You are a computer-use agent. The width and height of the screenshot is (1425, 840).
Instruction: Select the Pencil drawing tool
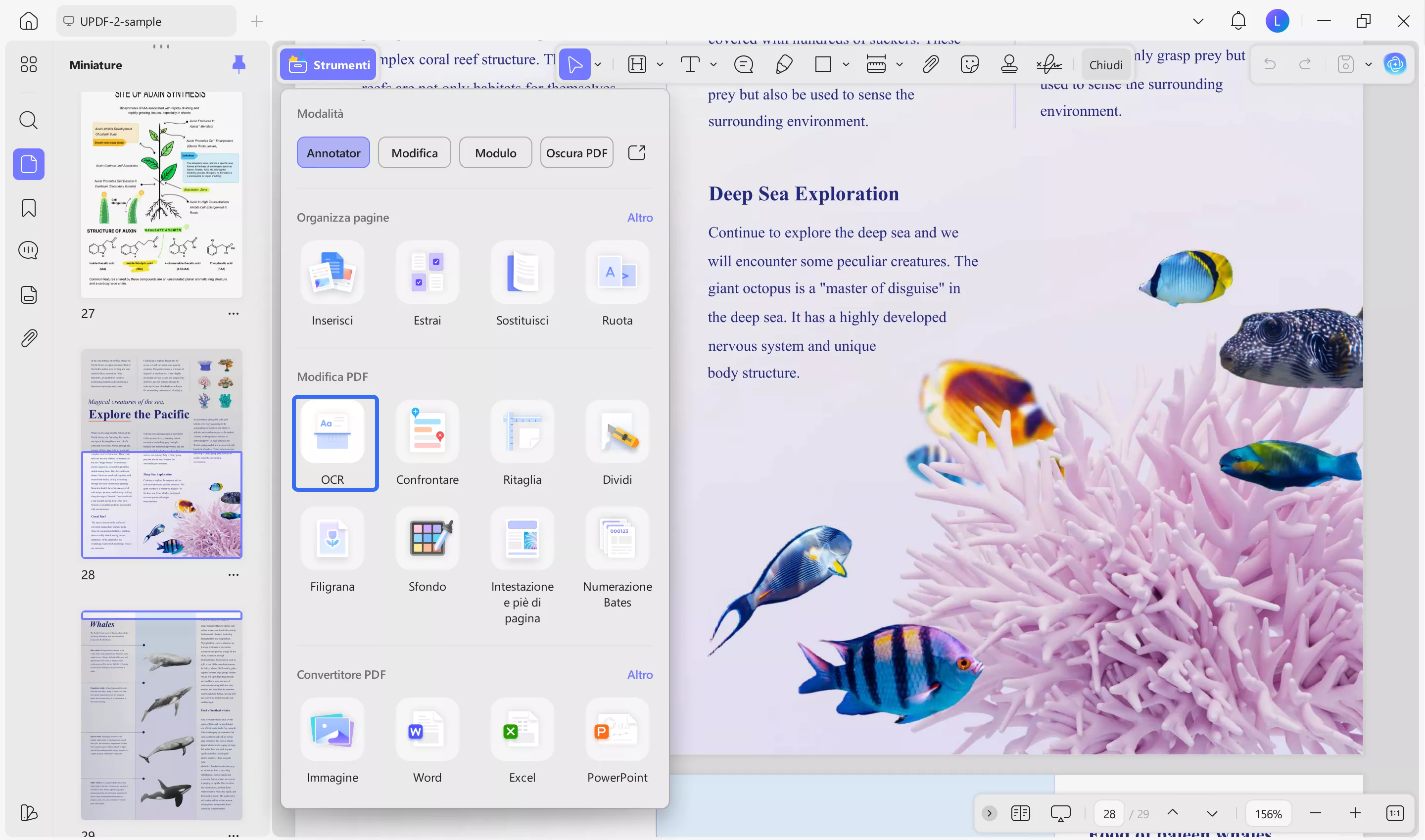click(x=784, y=64)
